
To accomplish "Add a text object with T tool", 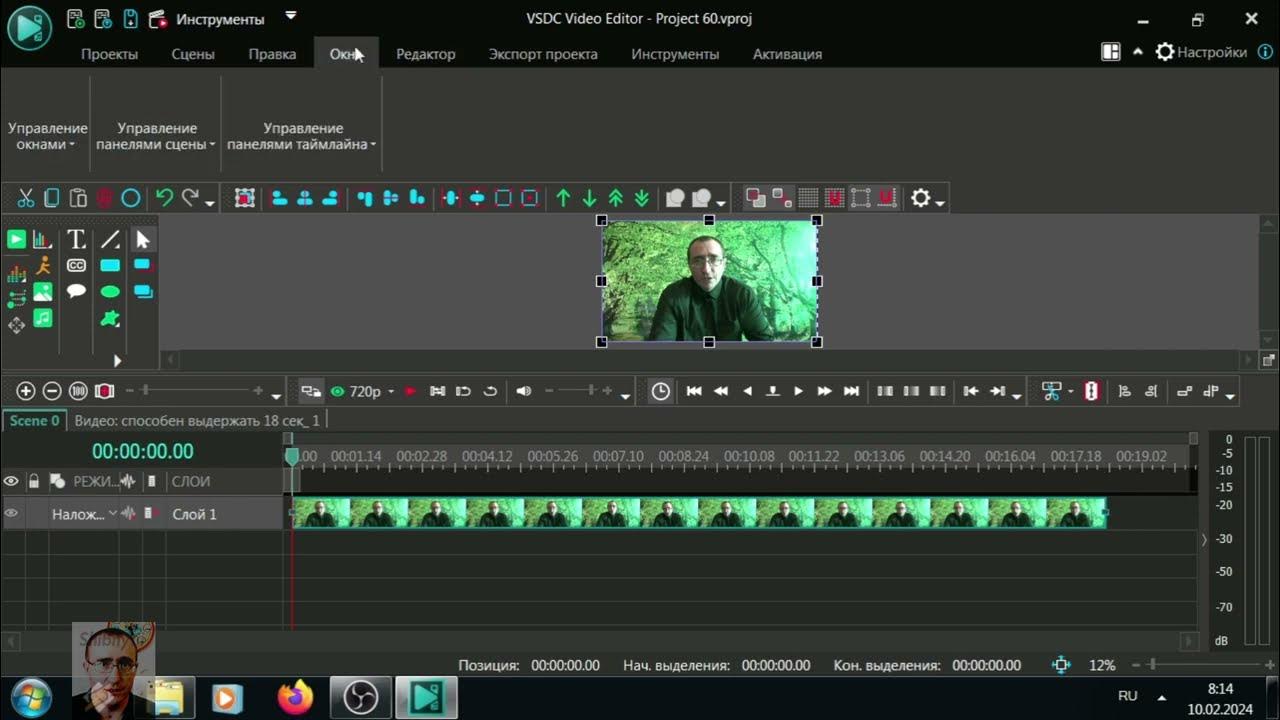I will [76, 239].
